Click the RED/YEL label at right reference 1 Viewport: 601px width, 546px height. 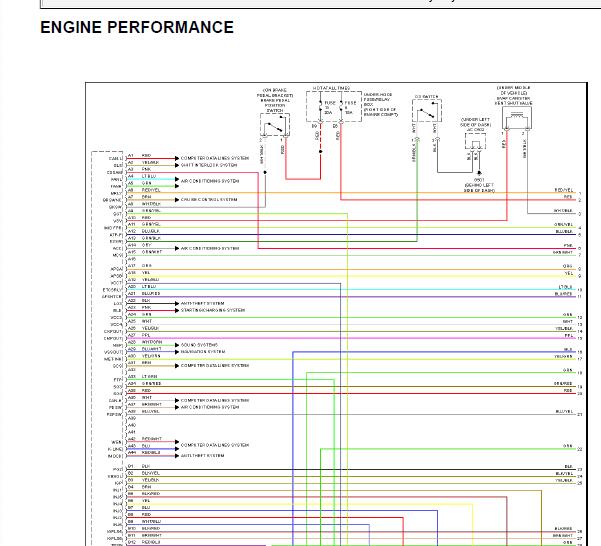click(x=563, y=190)
